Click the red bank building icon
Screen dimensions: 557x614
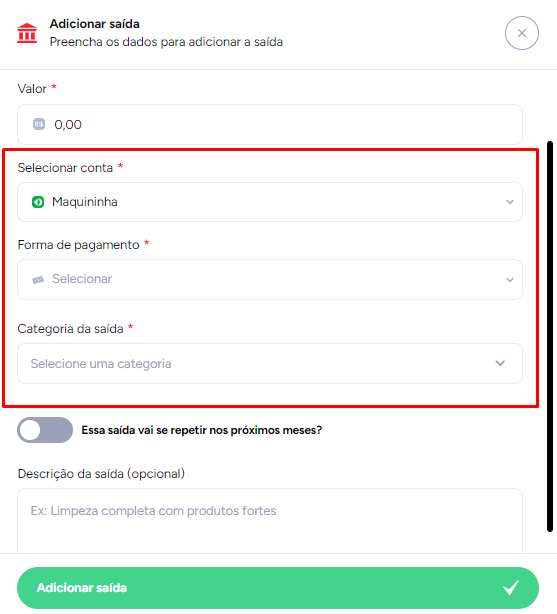click(27, 33)
